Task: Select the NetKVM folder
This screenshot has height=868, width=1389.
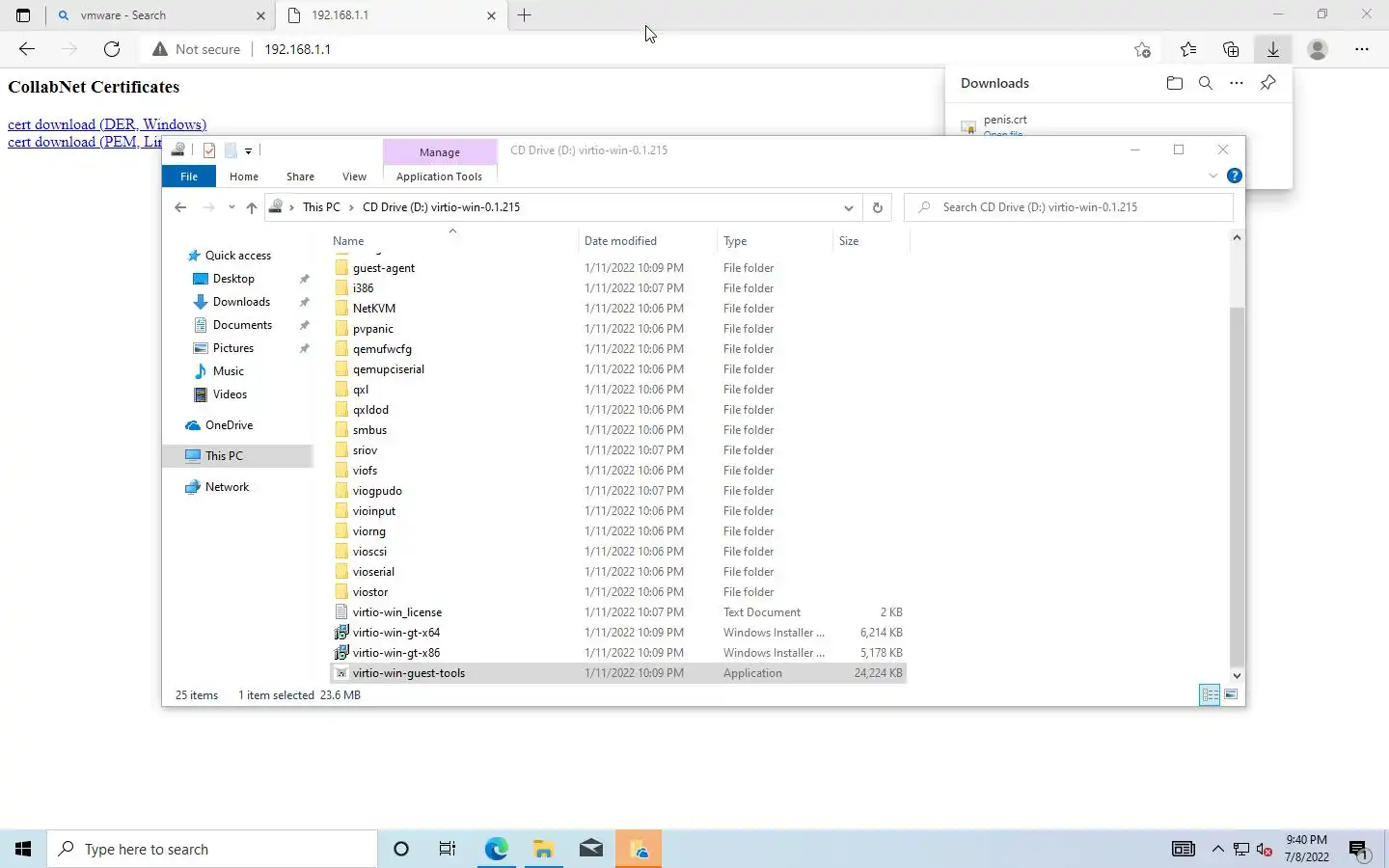Action: tap(374, 309)
